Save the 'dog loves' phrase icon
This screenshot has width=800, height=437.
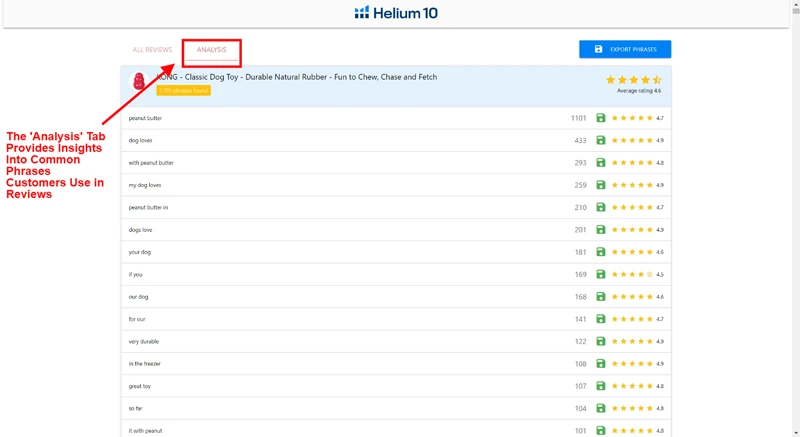(x=601, y=140)
